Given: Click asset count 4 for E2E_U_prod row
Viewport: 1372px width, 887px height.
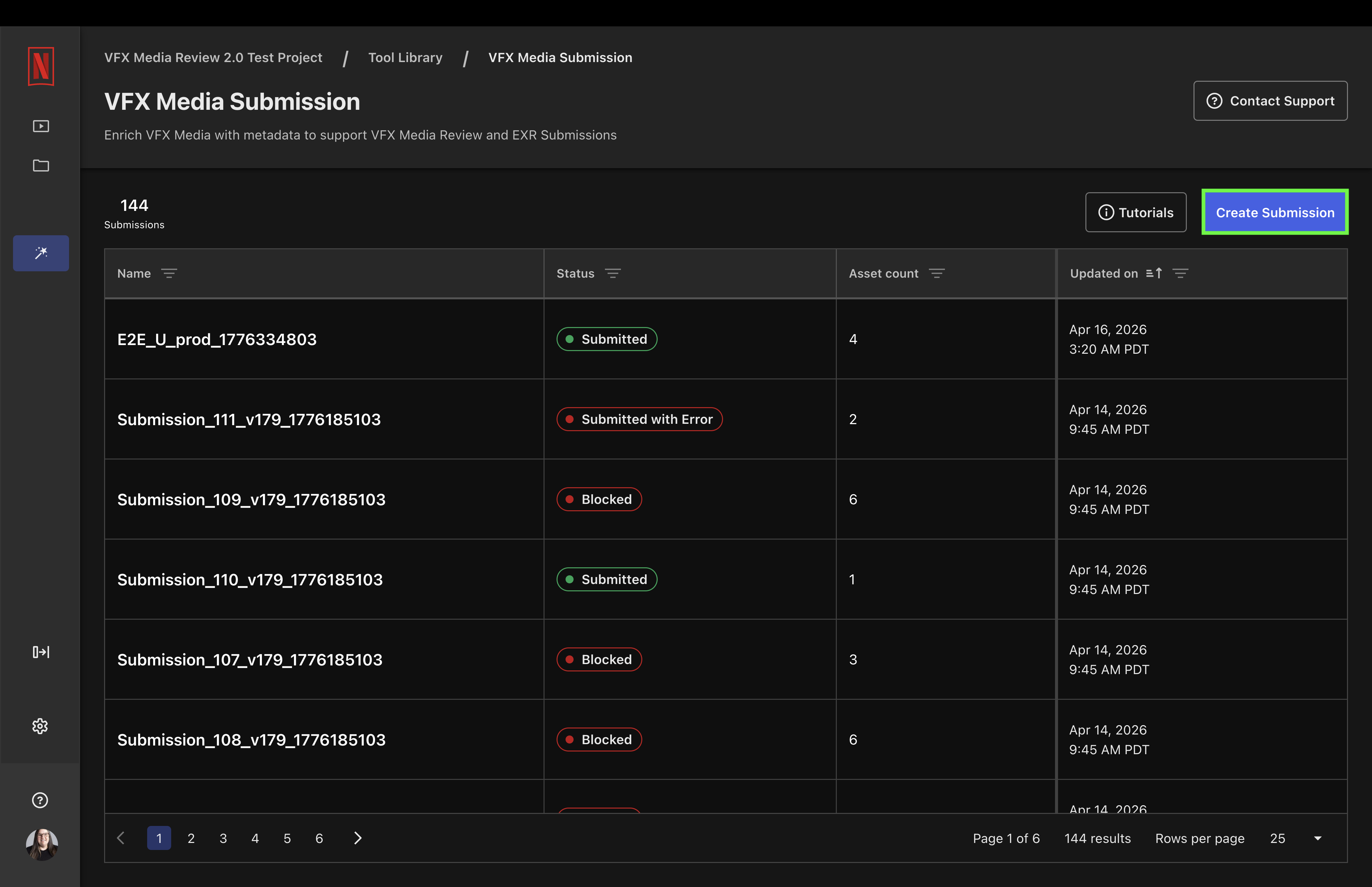Looking at the screenshot, I should (x=853, y=339).
